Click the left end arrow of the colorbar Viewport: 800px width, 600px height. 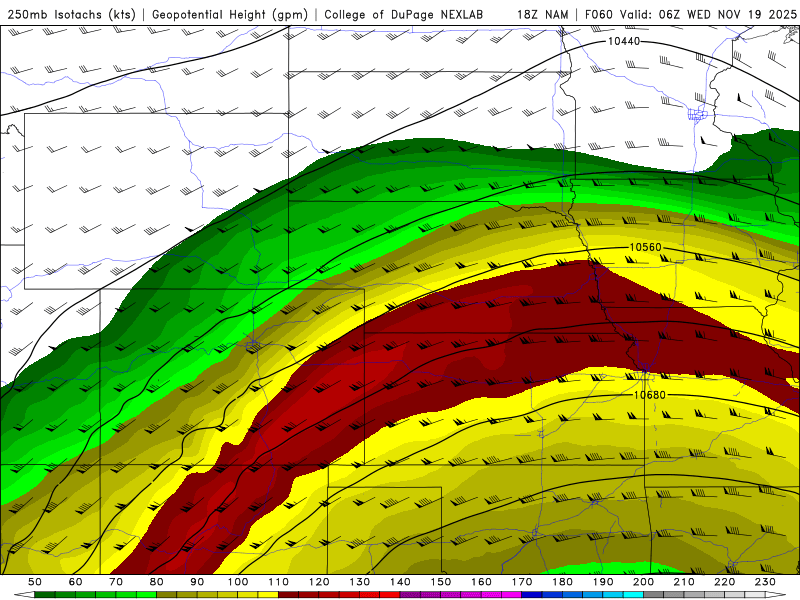click(x=24, y=595)
